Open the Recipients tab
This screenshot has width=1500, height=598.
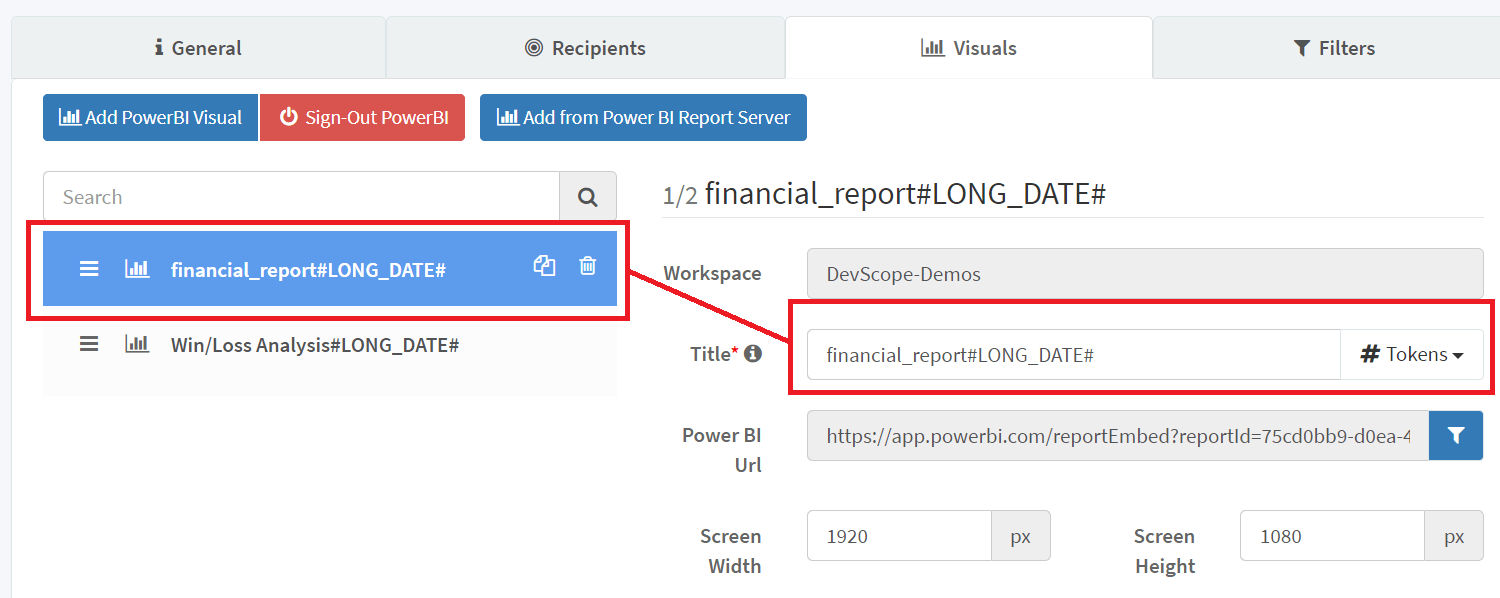[x=586, y=47]
